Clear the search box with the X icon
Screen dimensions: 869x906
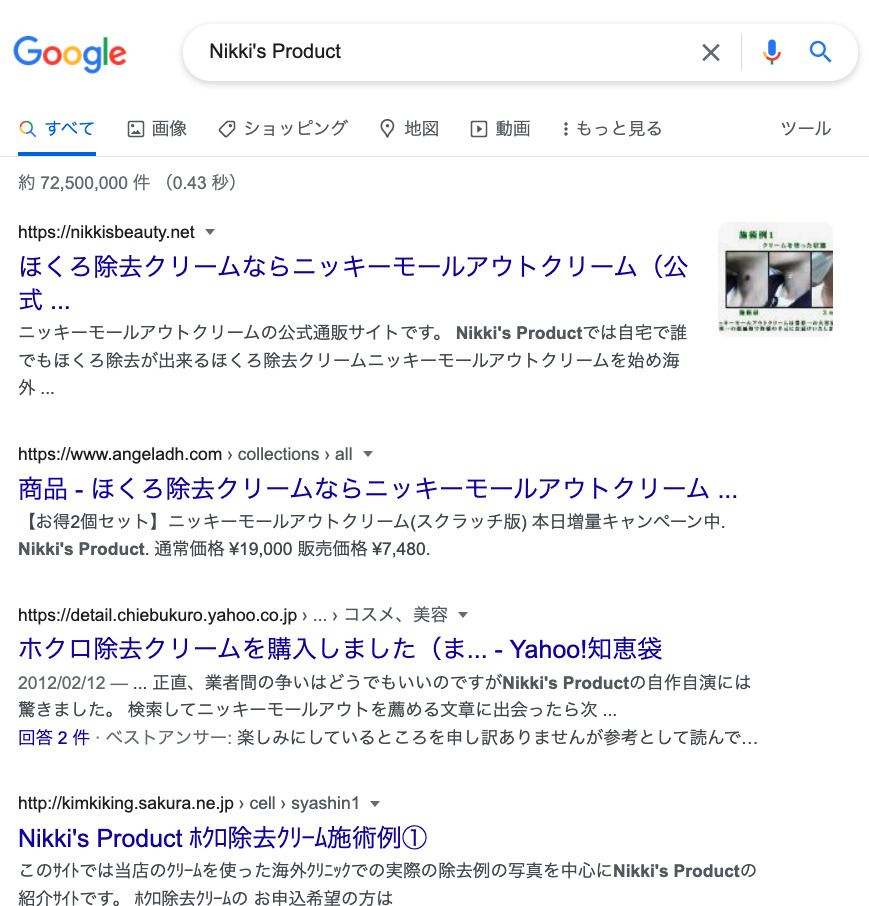click(x=711, y=53)
